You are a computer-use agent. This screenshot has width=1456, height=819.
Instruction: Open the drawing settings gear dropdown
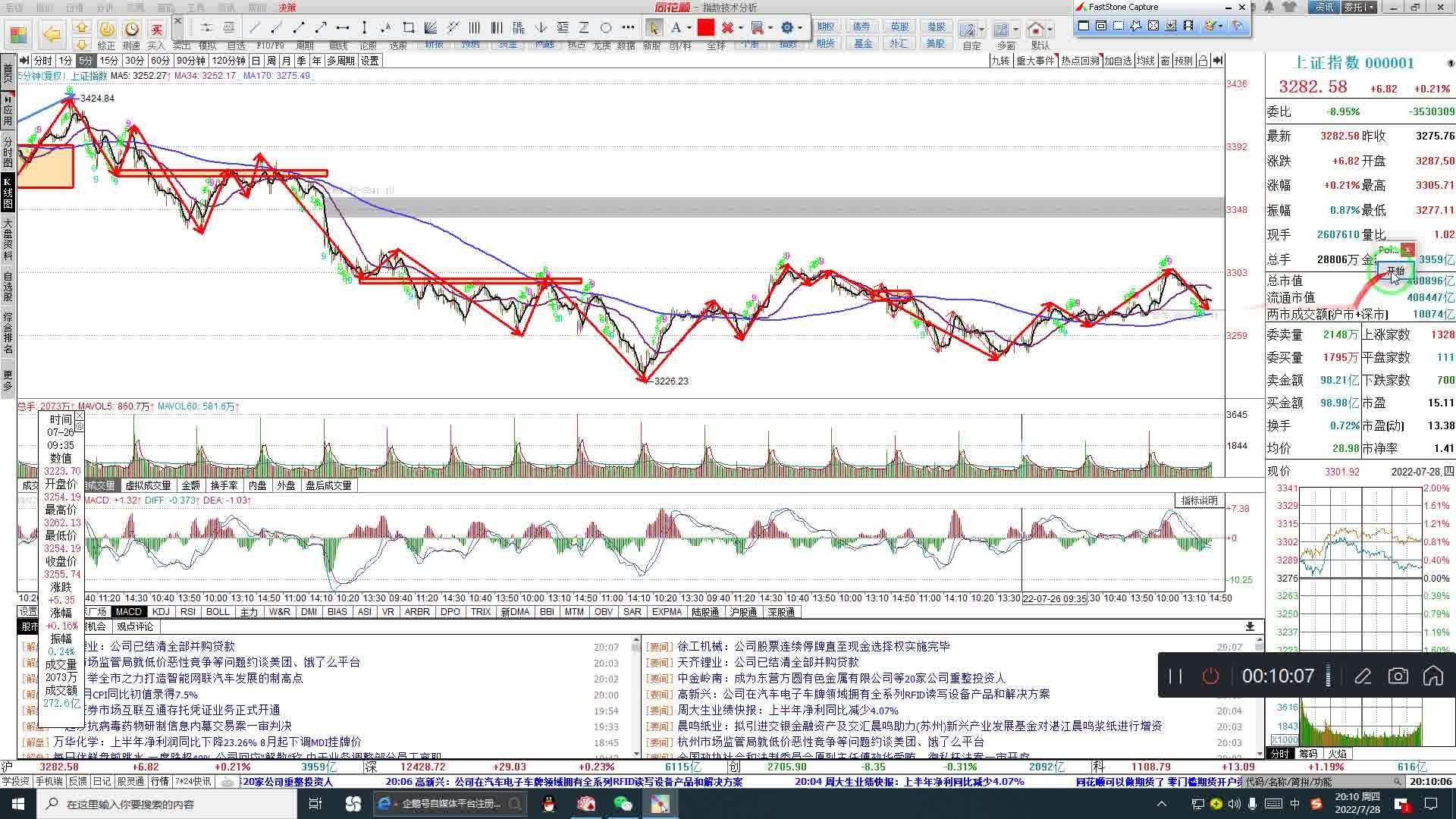[x=799, y=27]
